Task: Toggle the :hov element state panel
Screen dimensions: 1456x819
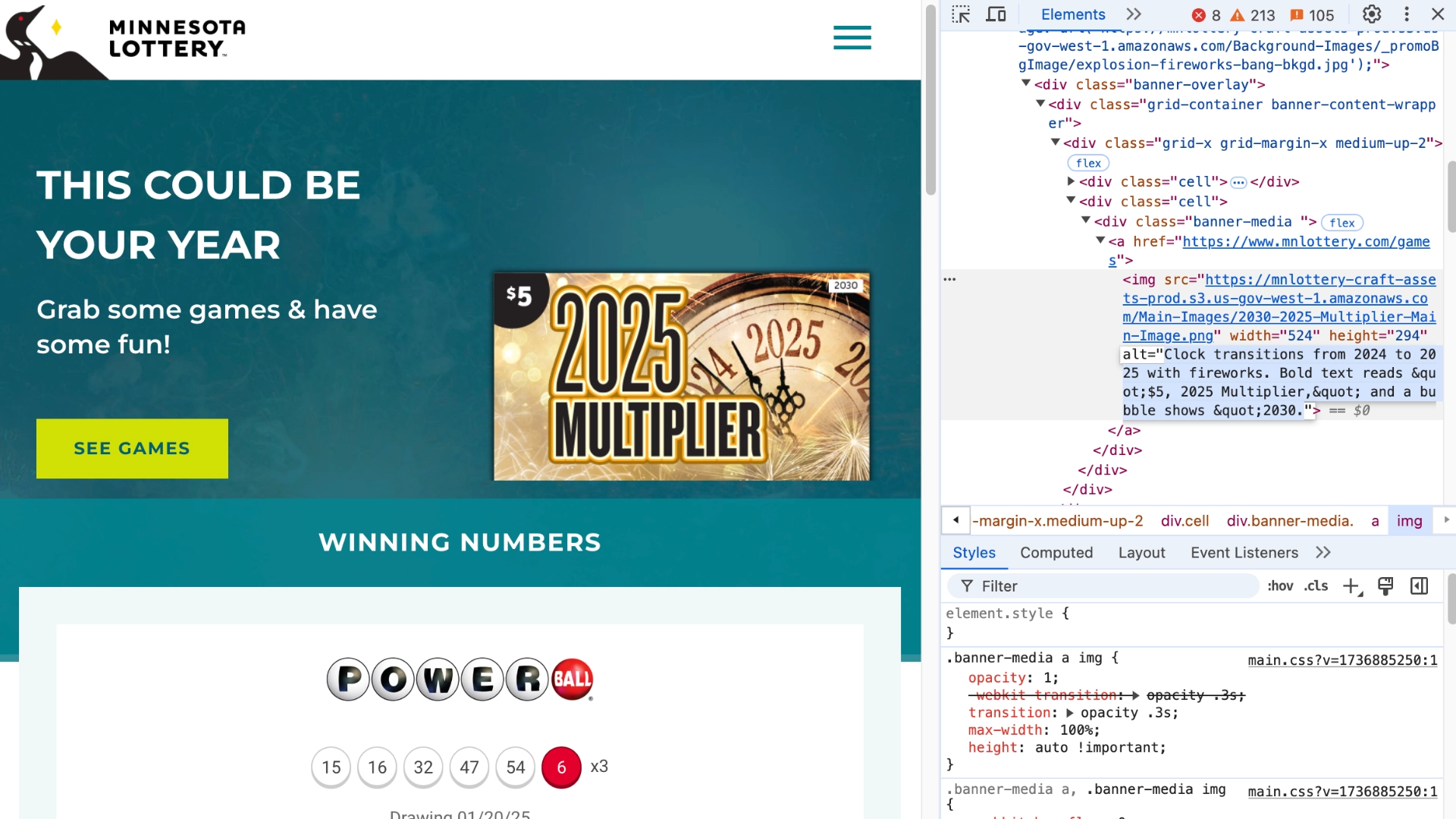Action: 1280,586
